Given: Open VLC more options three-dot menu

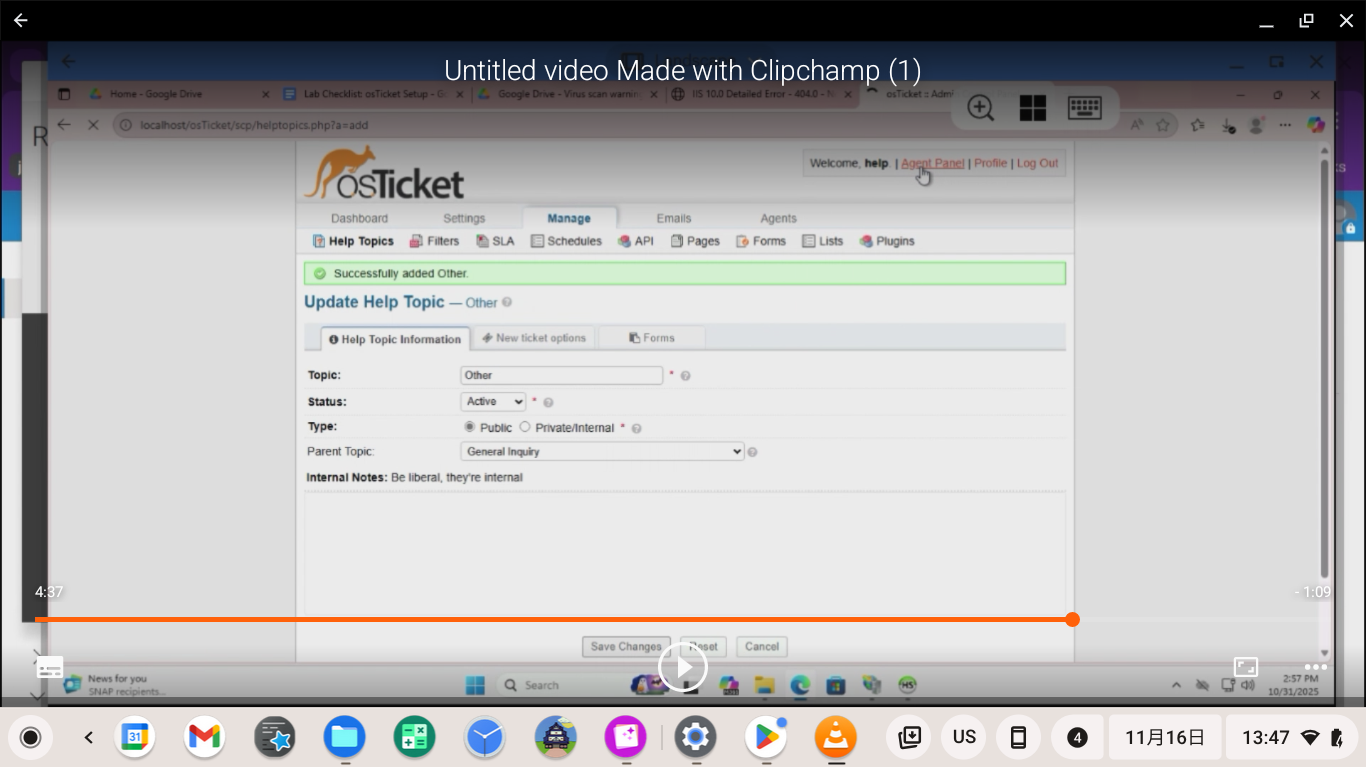Looking at the screenshot, I should [1316, 667].
